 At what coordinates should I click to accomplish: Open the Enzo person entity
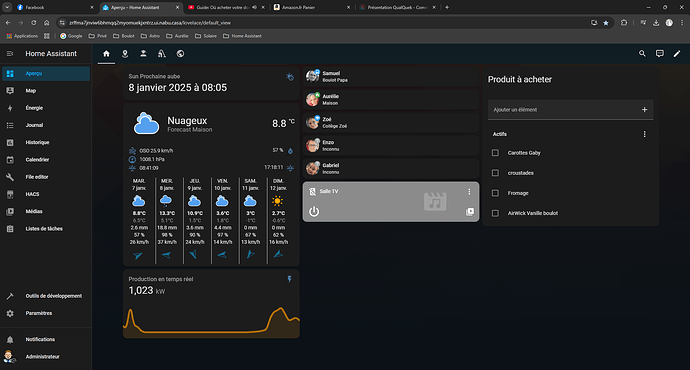pos(391,146)
